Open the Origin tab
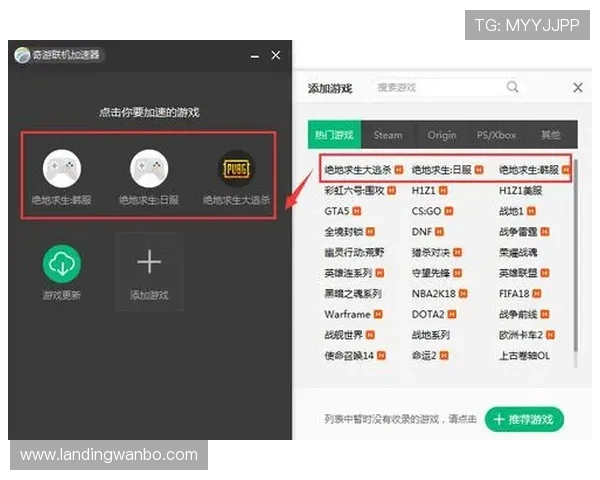Viewport: 600px width, 480px height. 442,135
